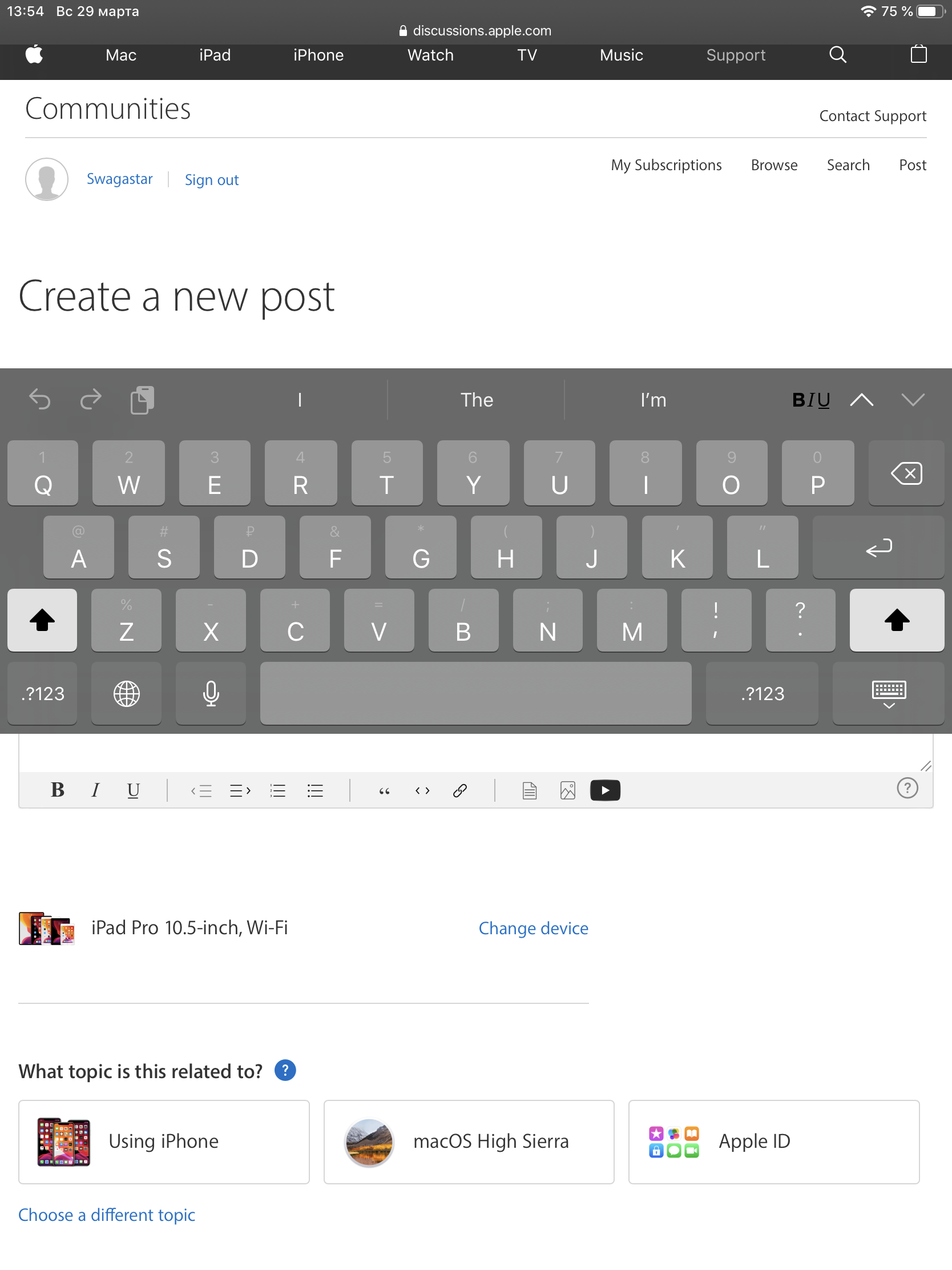Toggle the left Shift key
Image resolution: width=952 pixels, height=1270 pixels.
click(42, 620)
